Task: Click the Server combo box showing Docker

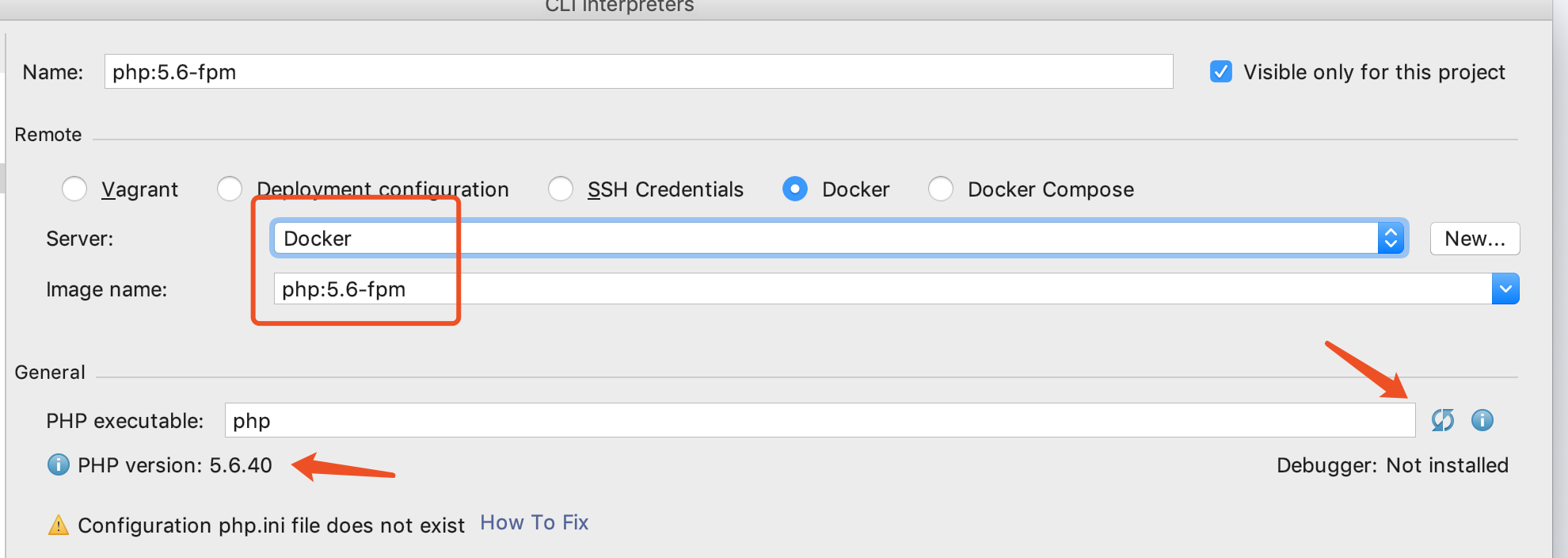Action: click(824, 238)
